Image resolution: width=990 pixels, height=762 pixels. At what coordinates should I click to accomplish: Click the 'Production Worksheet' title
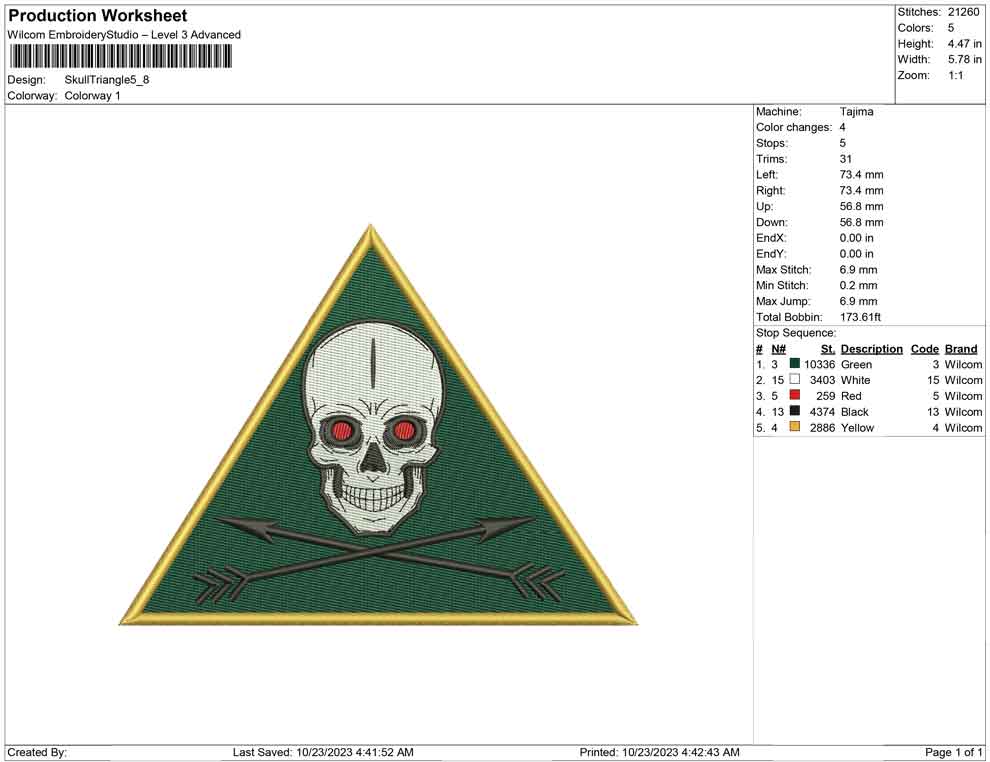[x=98, y=16]
